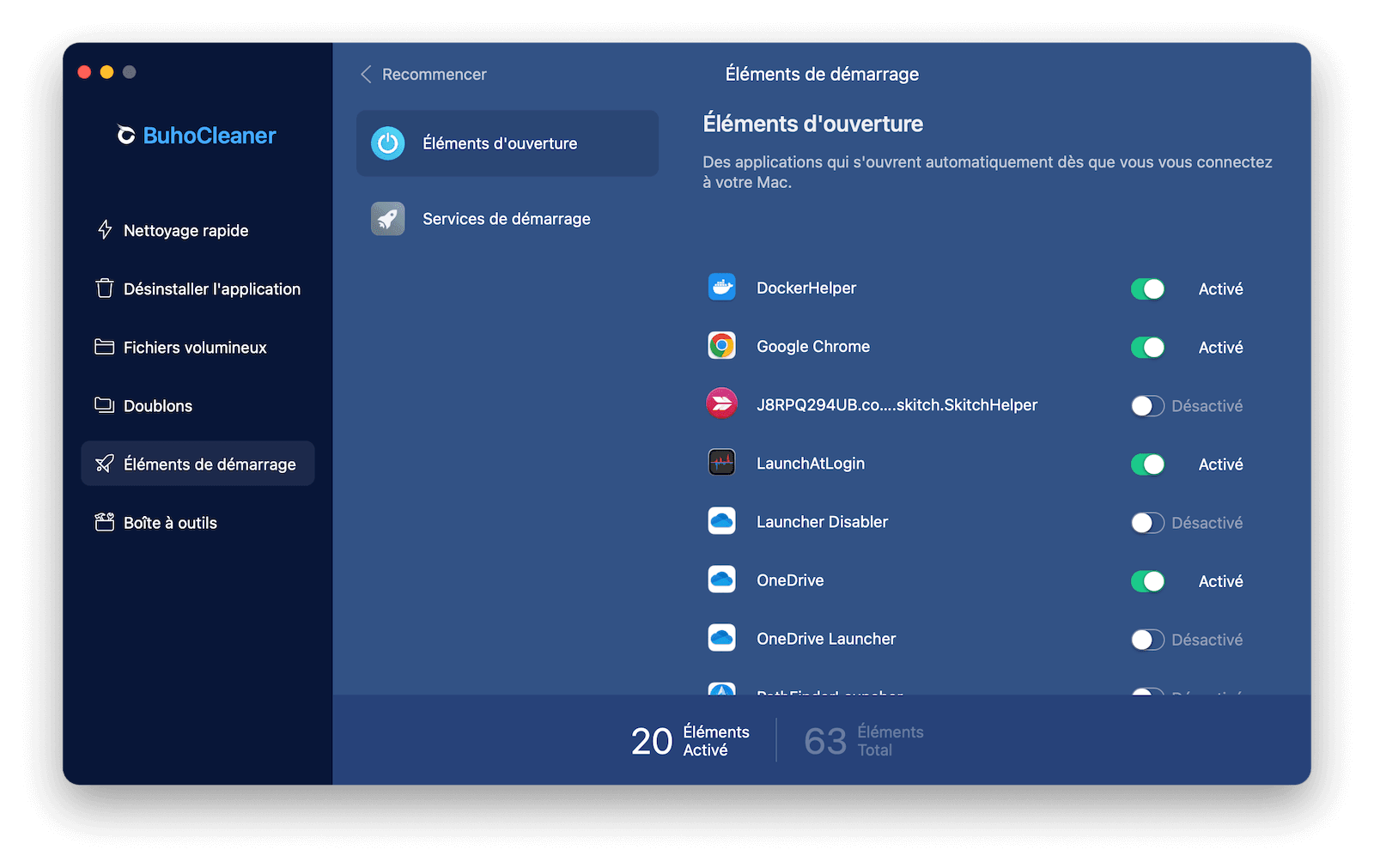The image size is (1374, 868).
Task: Switch to Éléments d'ouverture tab
Action: (x=508, y=143)
